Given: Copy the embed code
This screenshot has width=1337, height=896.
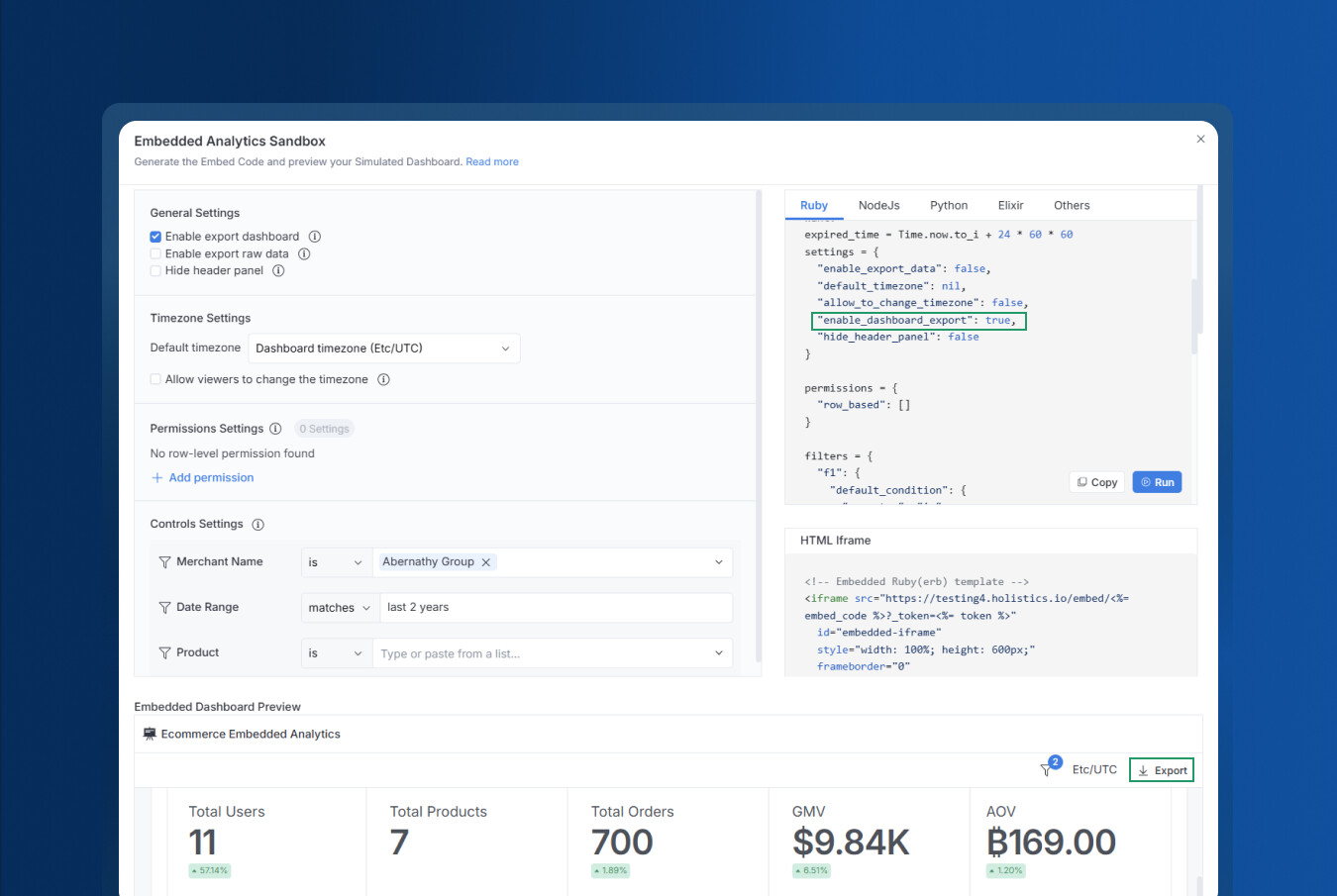Looking at the screenshot, I should (x=1097, y=482).
